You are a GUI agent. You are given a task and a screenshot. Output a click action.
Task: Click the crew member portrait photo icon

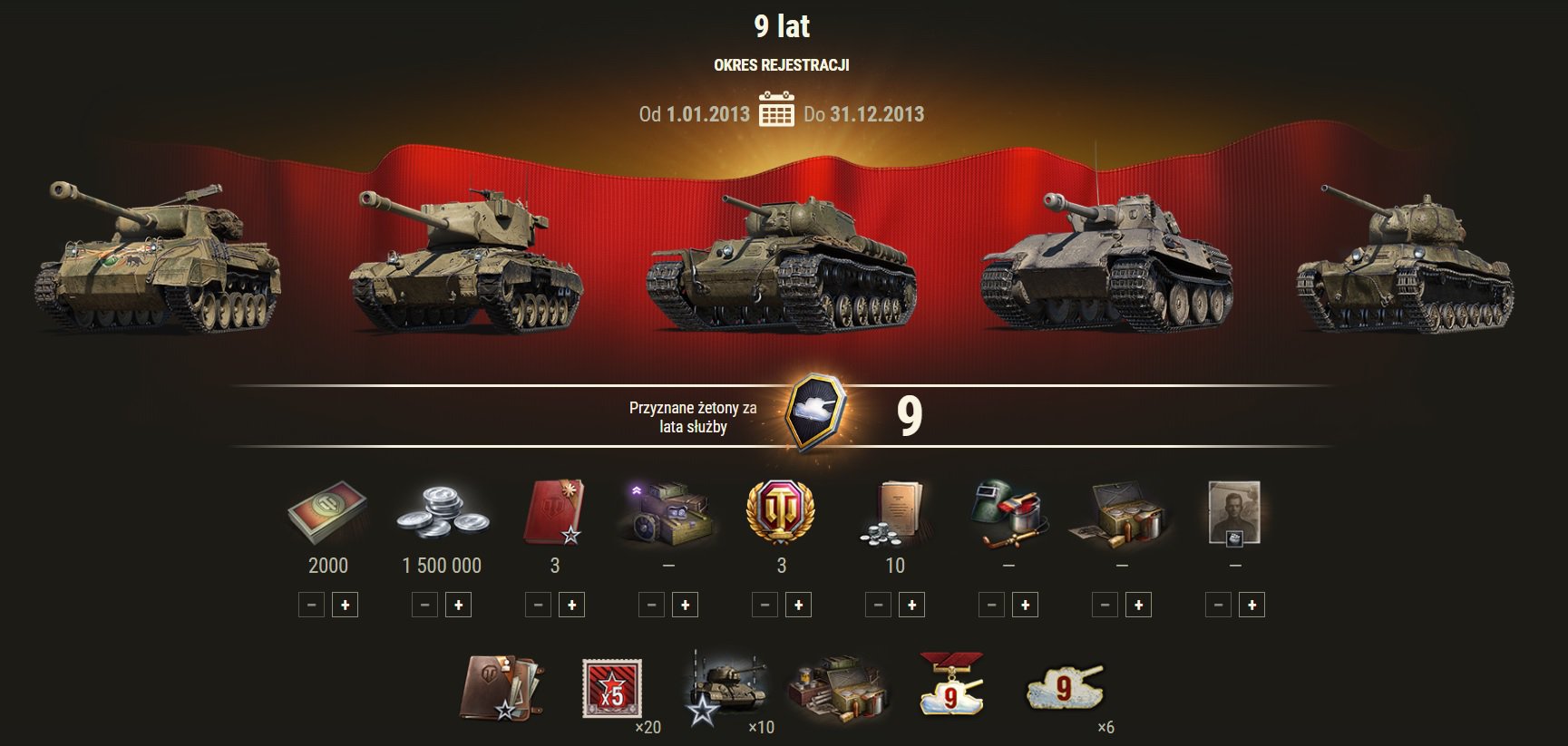(1234, 513)
